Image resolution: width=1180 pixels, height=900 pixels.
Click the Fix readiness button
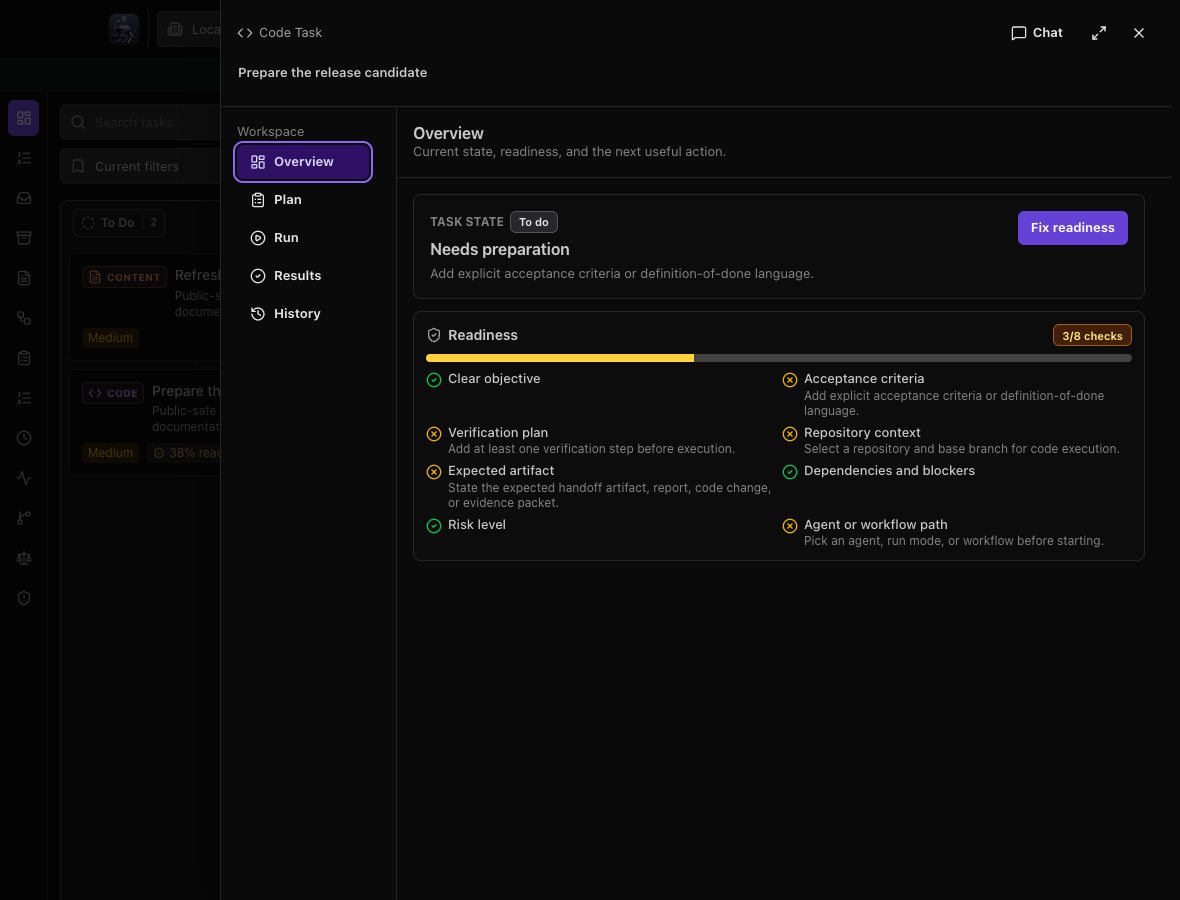[1072, 228]
